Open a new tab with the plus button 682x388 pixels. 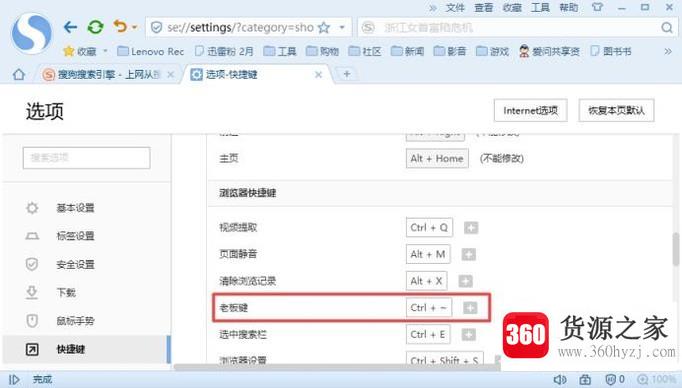(x=347, y=74)
